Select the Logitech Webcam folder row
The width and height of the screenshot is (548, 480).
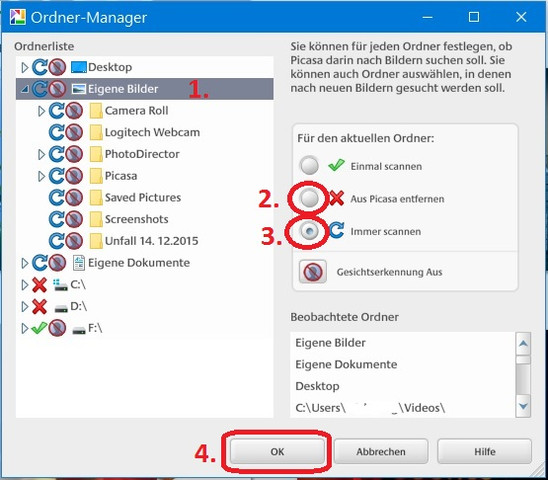144,132
